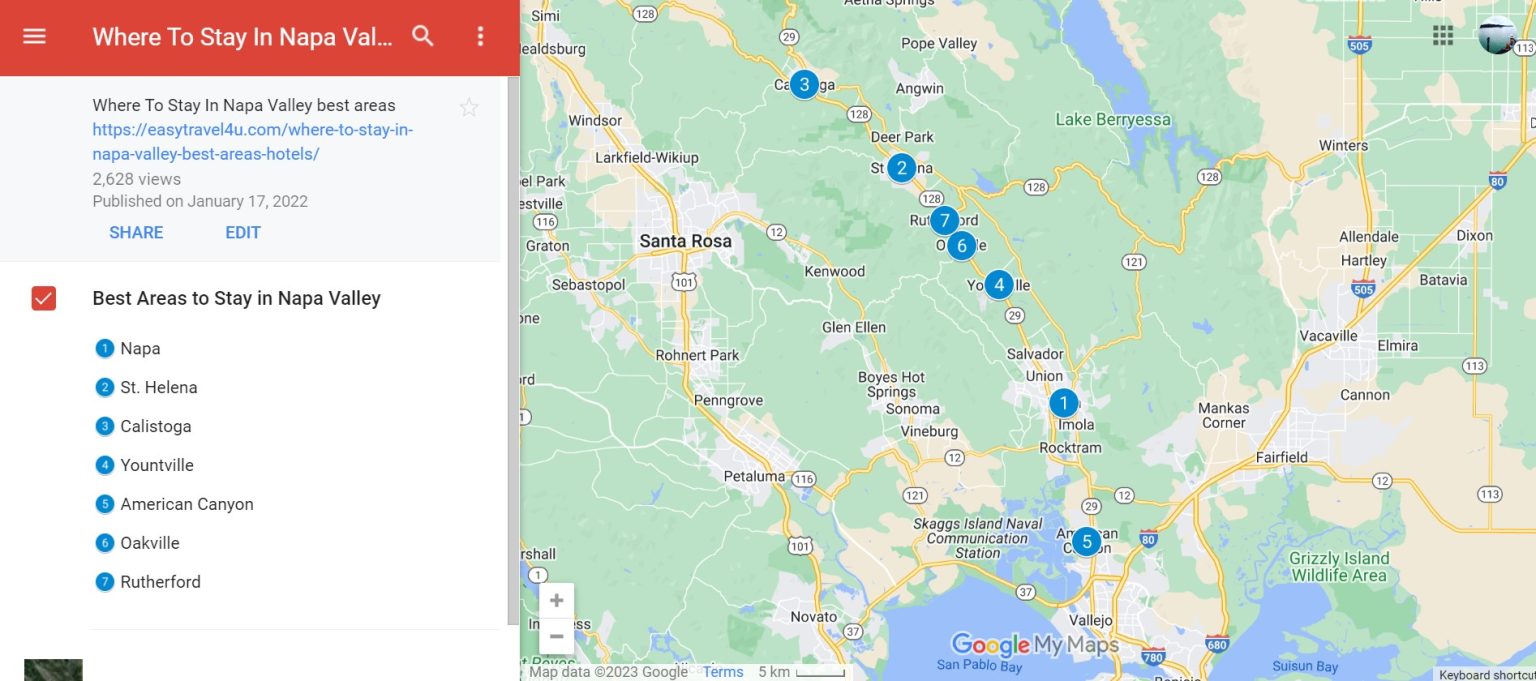
Task: Toggle the Best Areas to Stay layer checkbox
Action: 43,297
